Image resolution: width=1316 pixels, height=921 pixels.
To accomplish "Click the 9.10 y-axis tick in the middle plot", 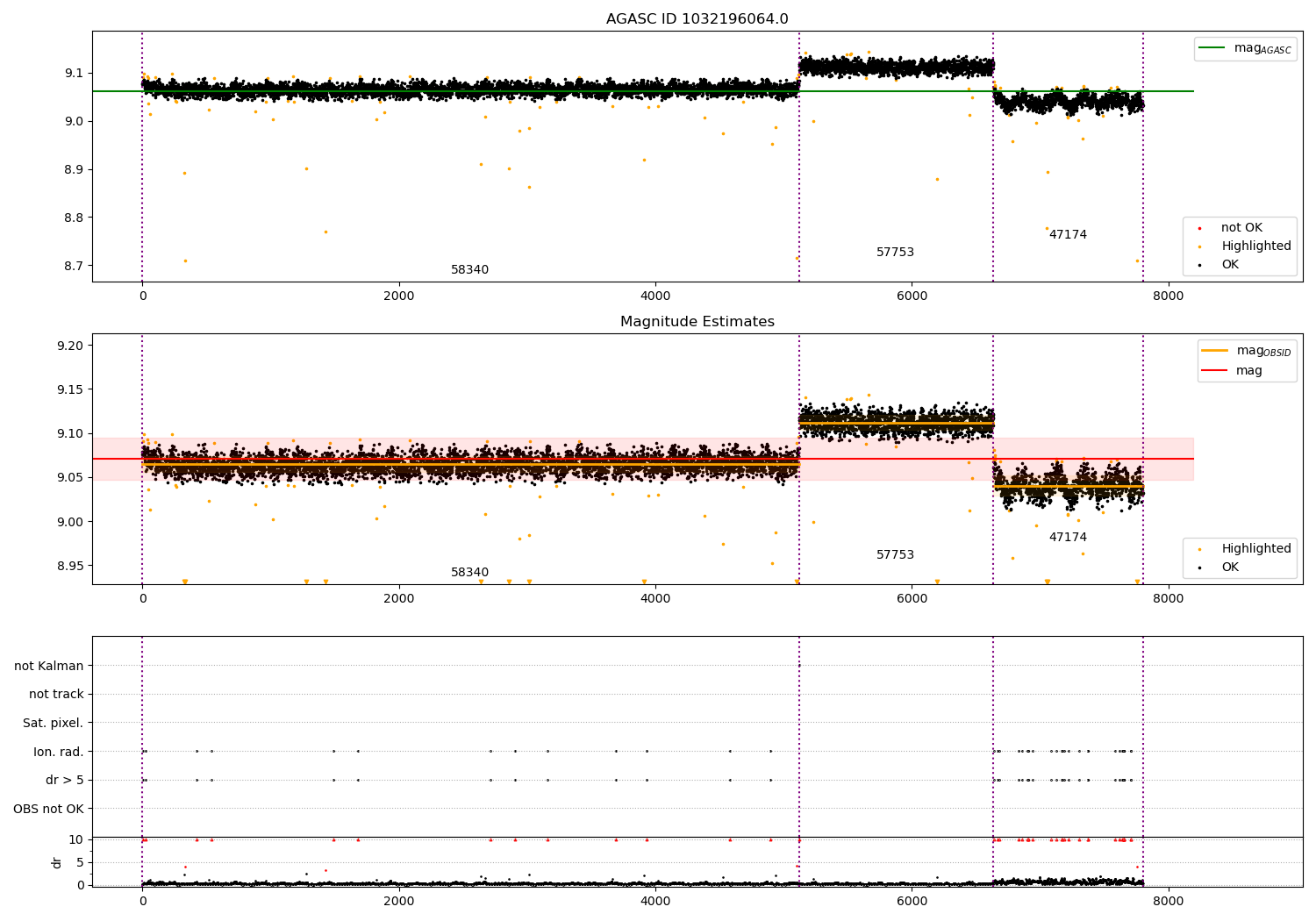I will tap(71, 433).
